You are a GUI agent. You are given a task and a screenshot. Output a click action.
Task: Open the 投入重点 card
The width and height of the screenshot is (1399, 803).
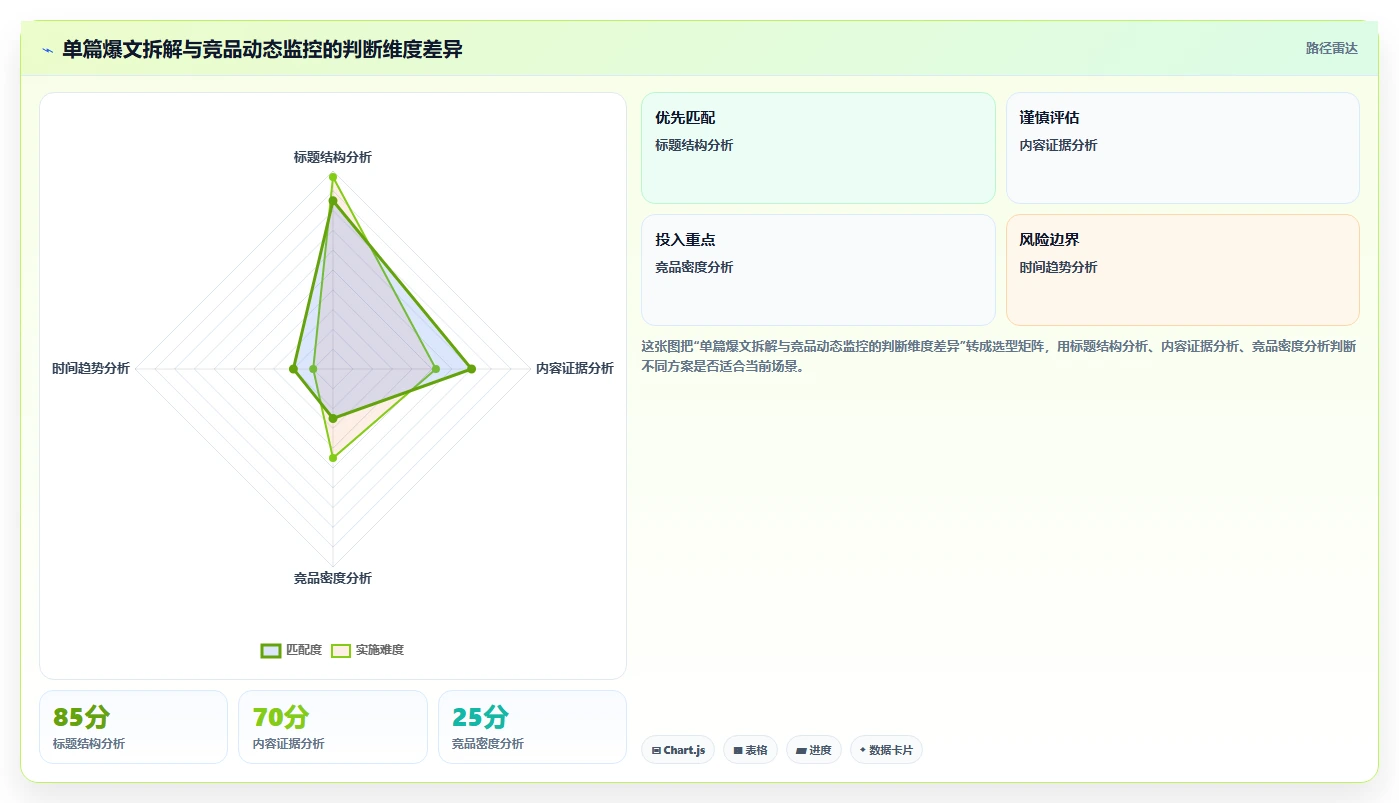point(818,270)
